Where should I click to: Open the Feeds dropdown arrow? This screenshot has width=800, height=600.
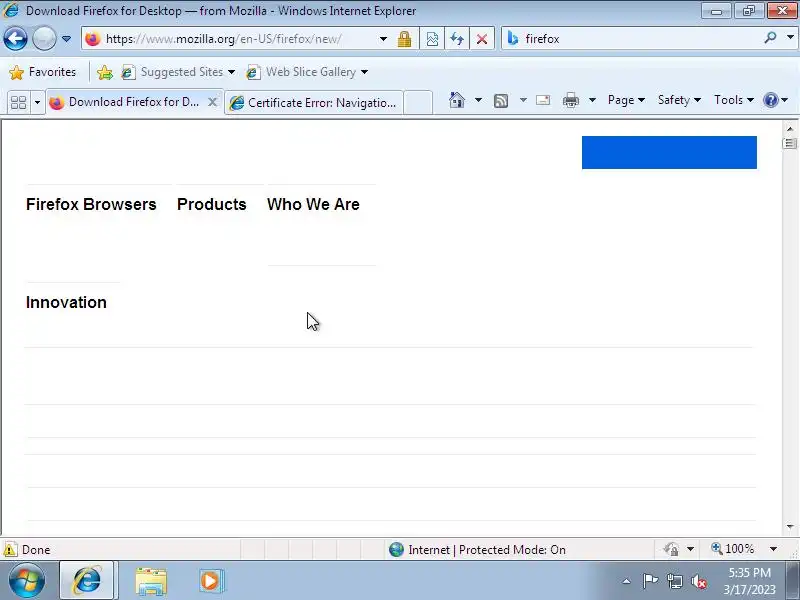click(523, 100)
